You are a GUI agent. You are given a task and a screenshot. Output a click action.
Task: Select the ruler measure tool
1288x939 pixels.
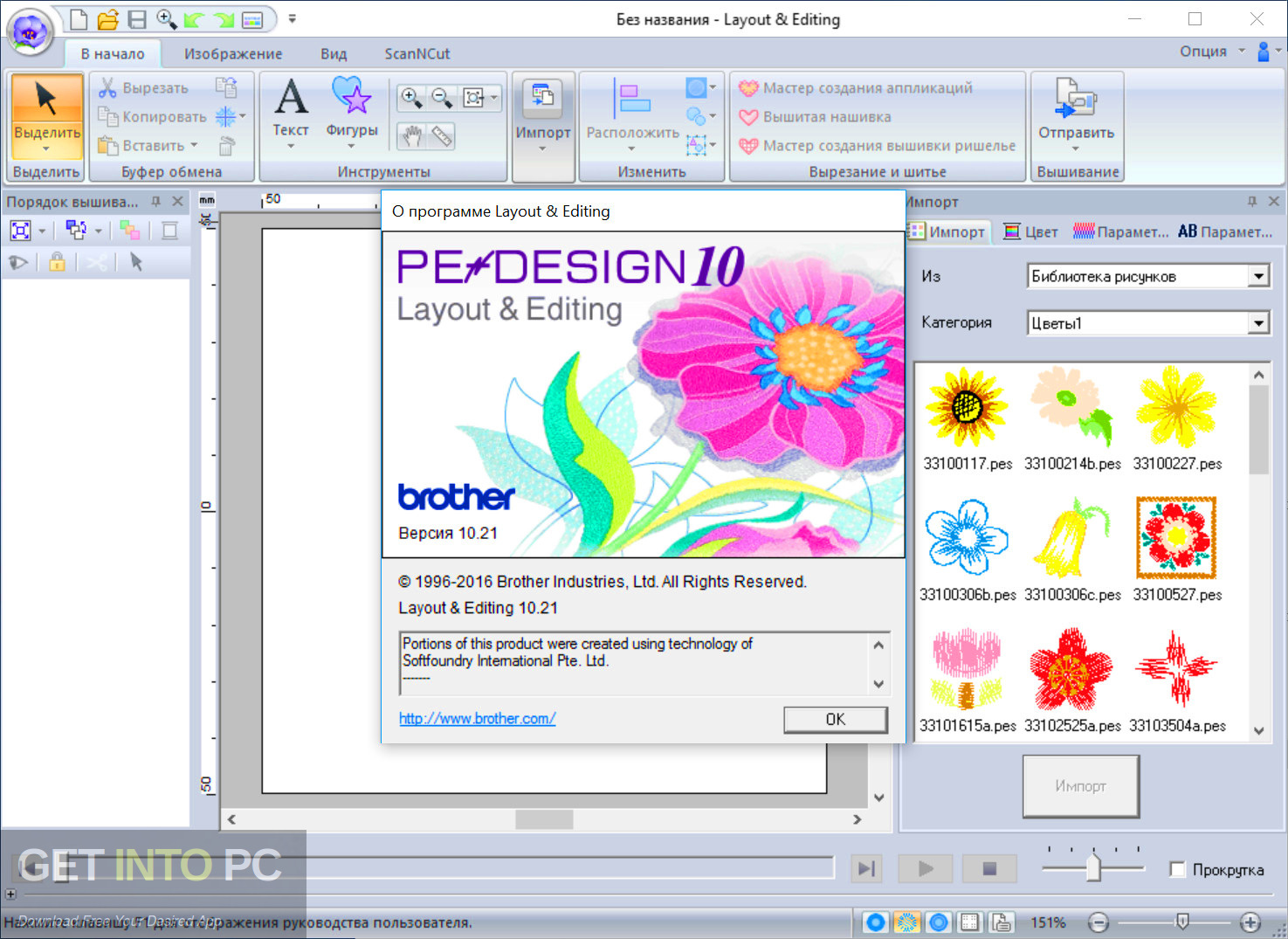tap(443, 136)
